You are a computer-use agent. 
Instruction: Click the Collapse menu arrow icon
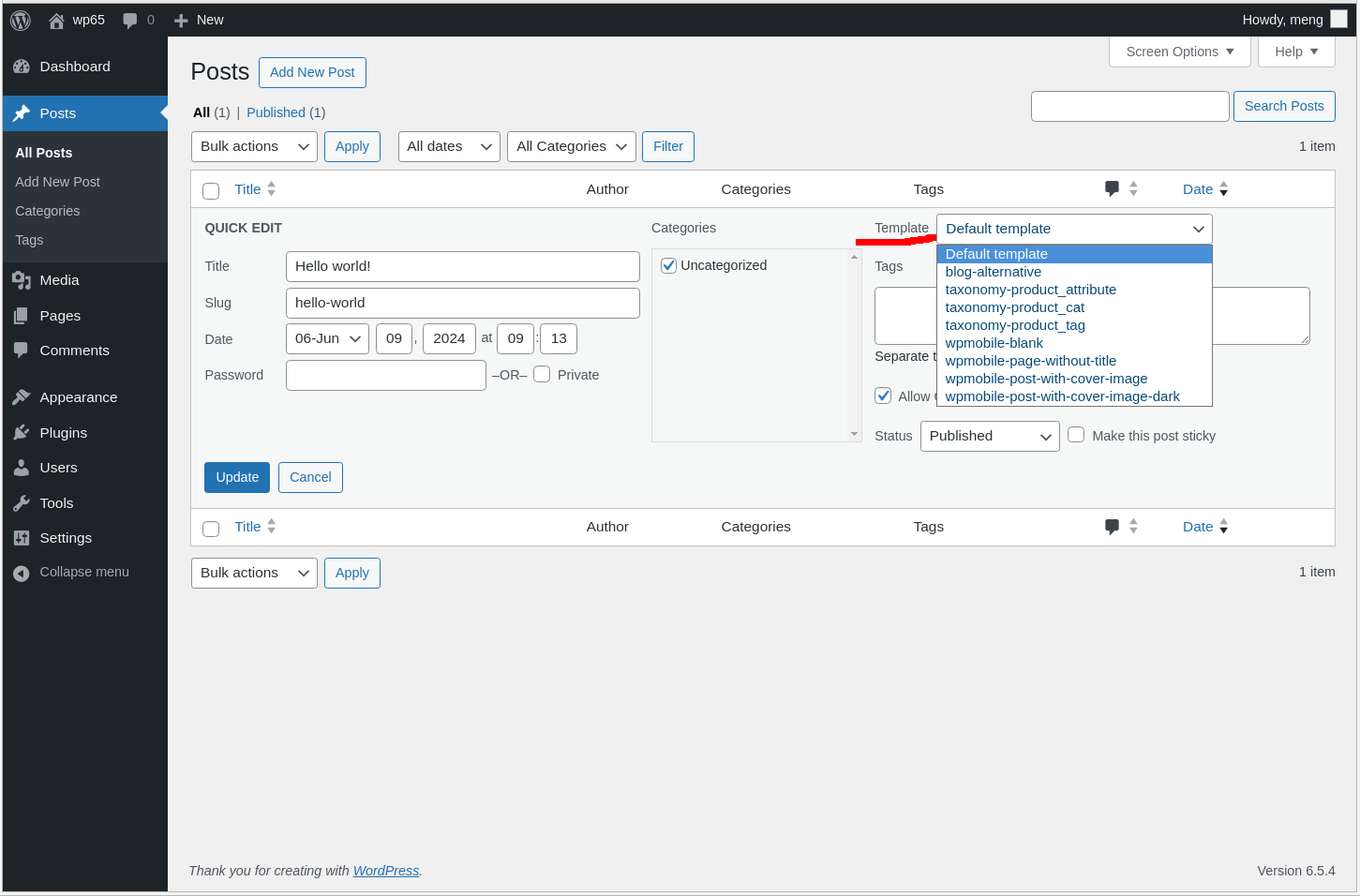coord(22,573)
